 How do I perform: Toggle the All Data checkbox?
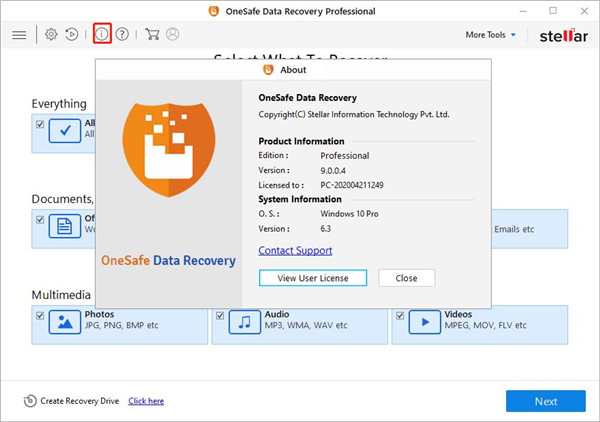click(x=40, y=125)
